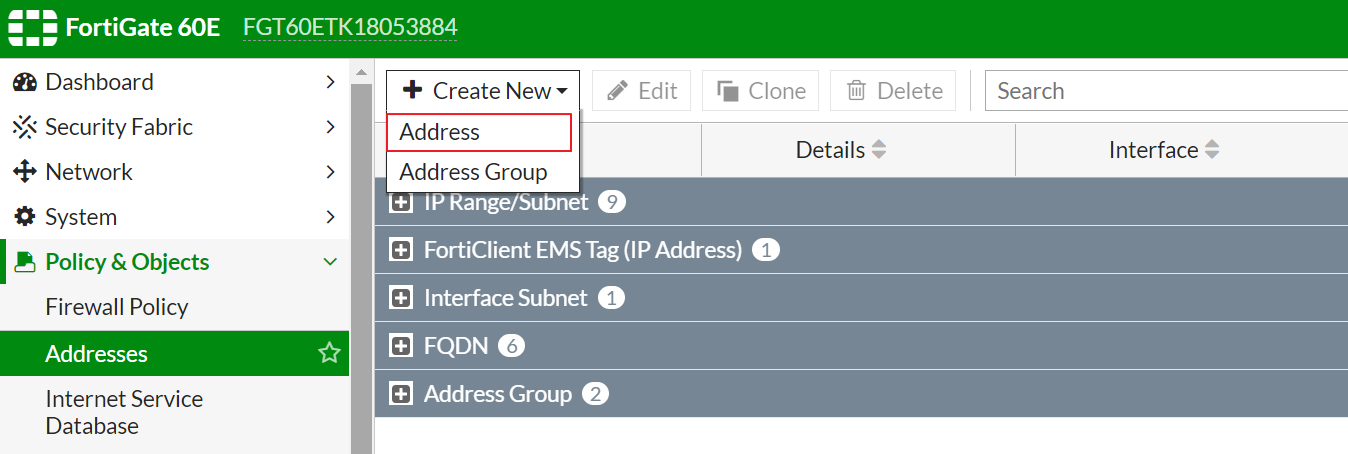Click the Security Fabric icon

(x=25, y=127)
